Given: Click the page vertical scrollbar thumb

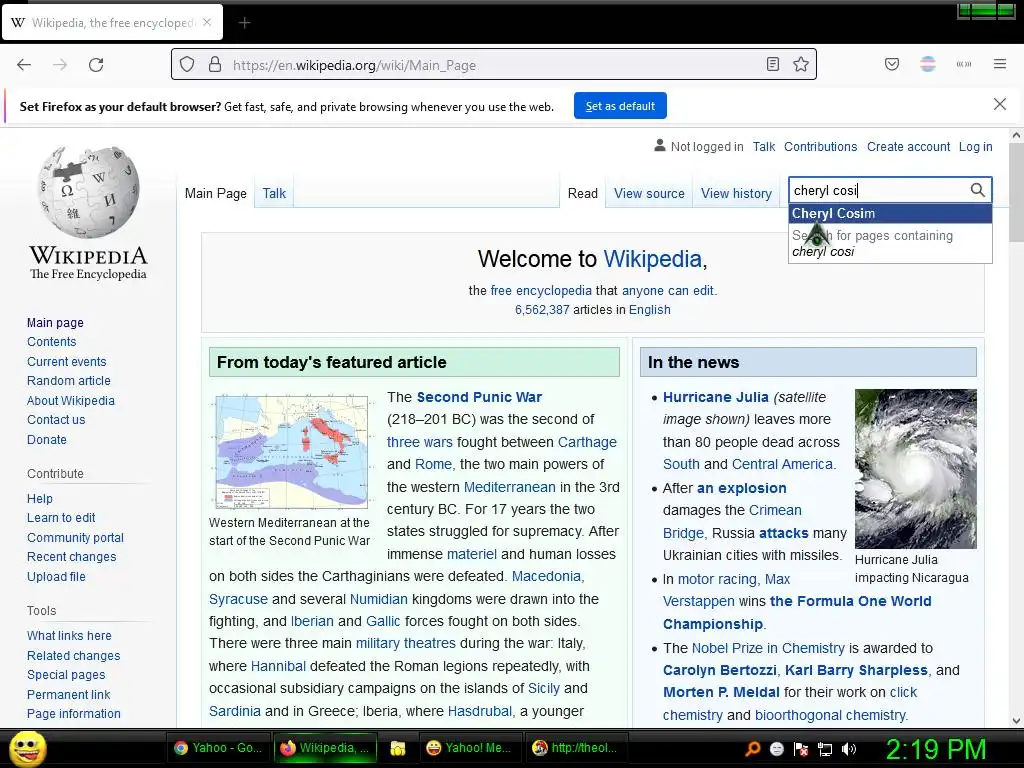Looking at the screenshot, I should click(1016, 192).
